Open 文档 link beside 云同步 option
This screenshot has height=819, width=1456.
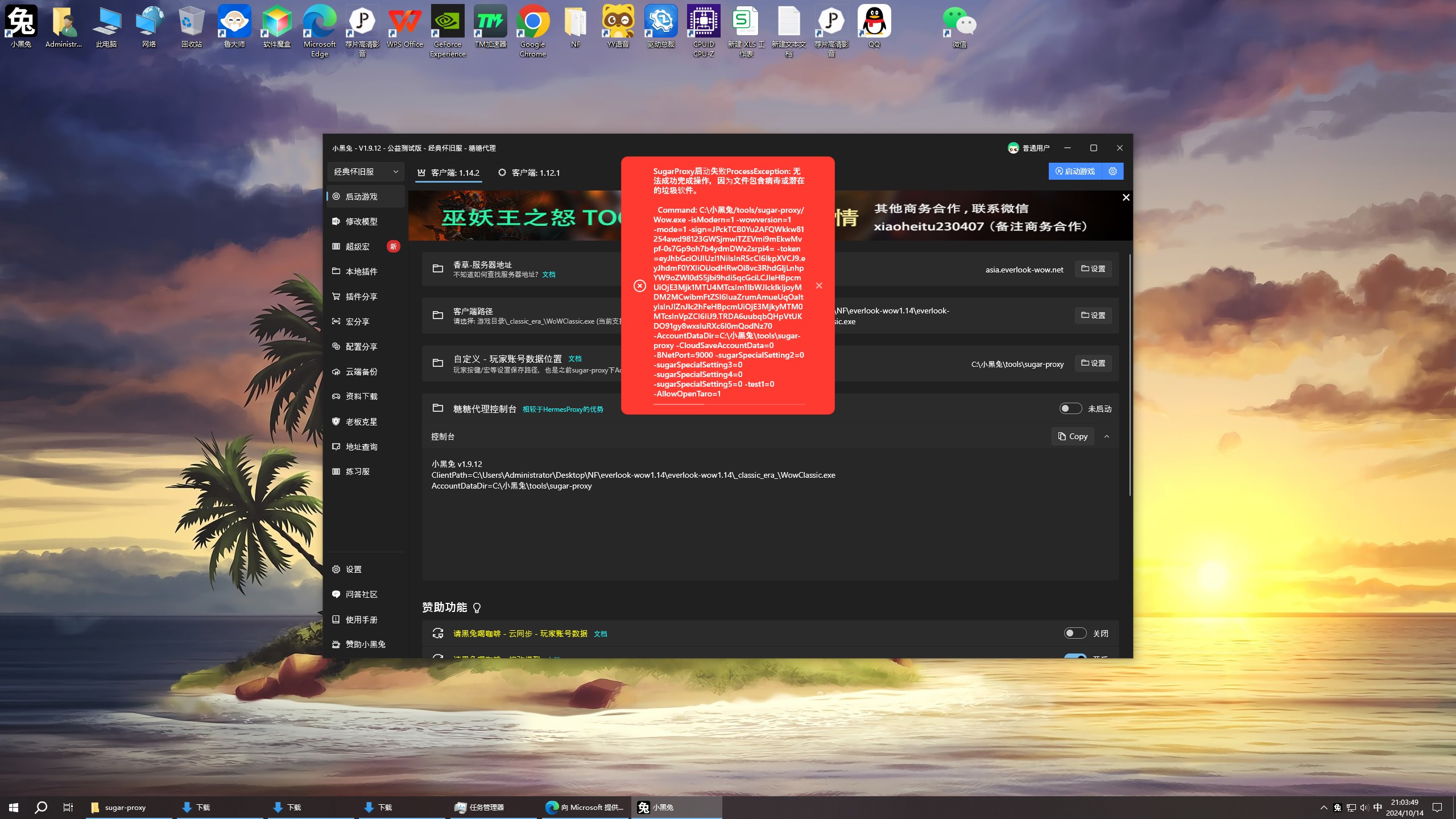click(601, 634)
